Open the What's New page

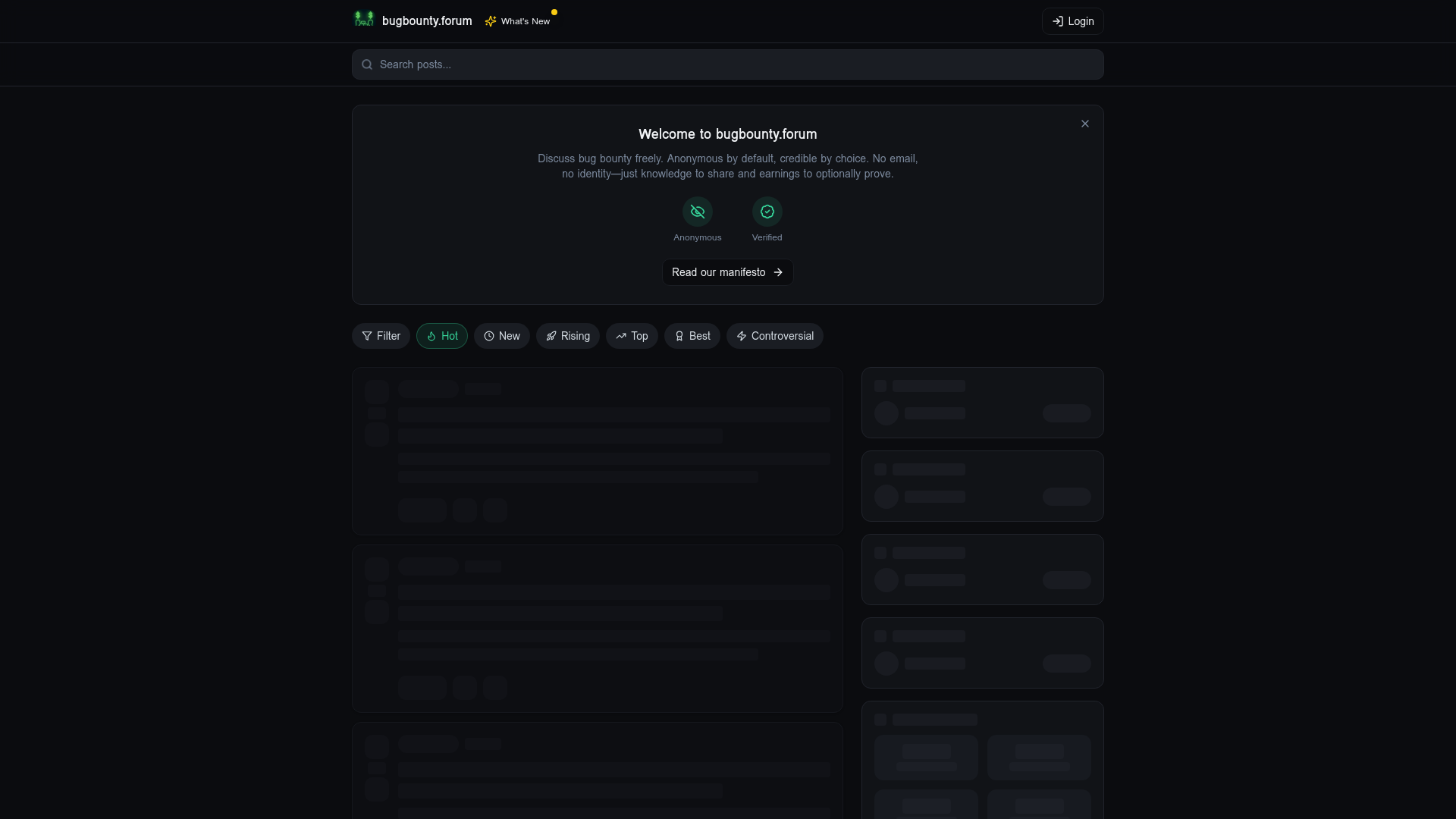pyautogui.click(x=524, y=20)
